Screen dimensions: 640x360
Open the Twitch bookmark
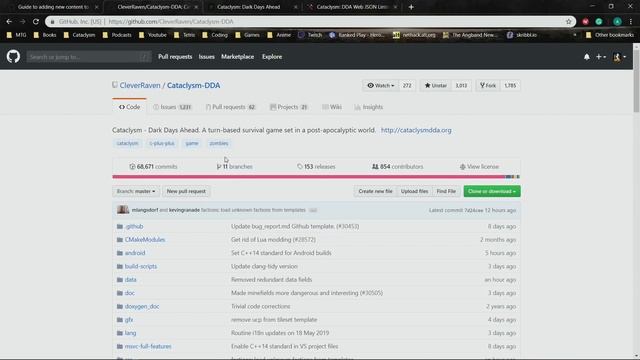[x=310, y=35]
